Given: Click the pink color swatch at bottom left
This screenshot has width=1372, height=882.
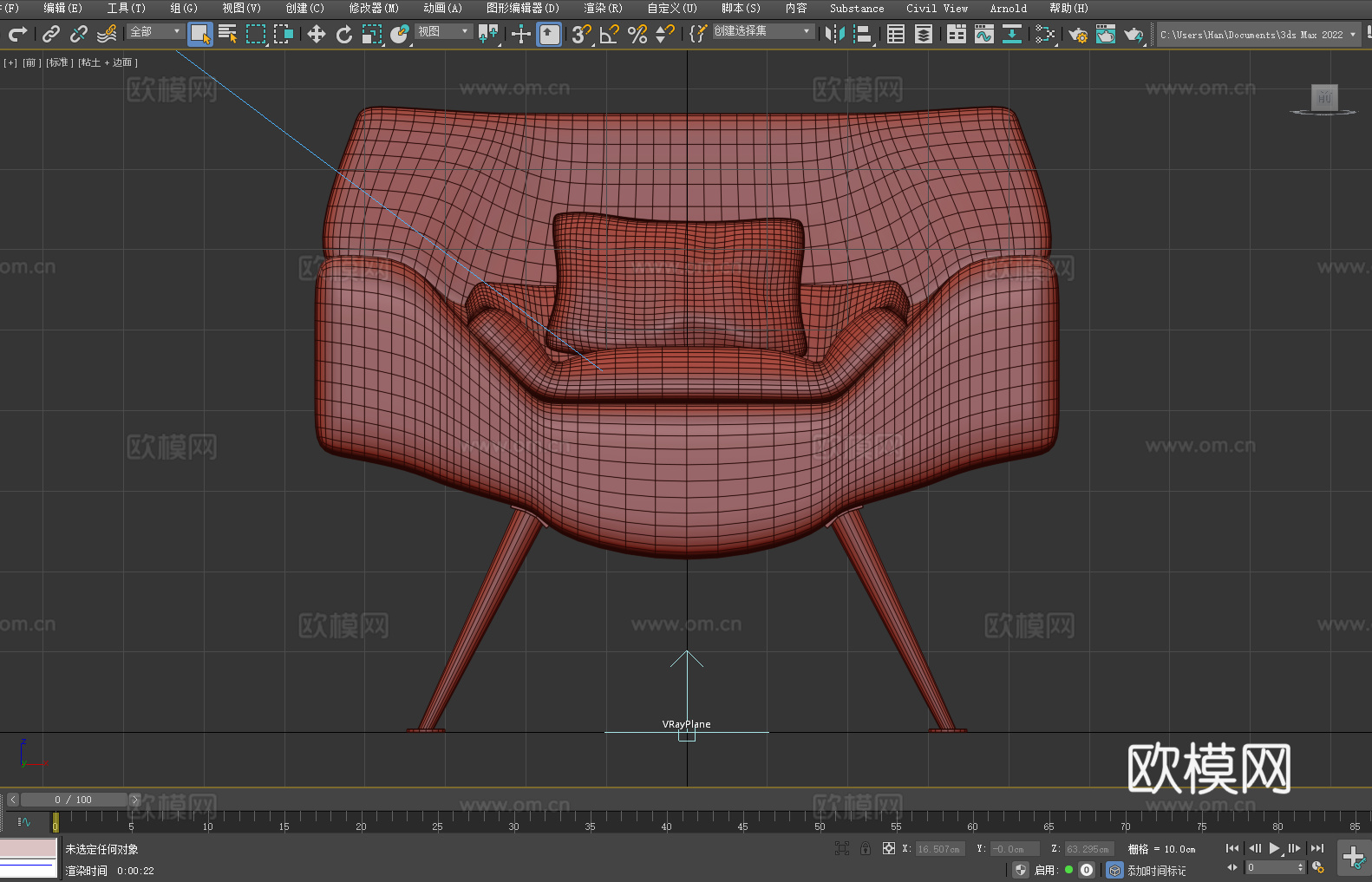Looking at the screenshot, I should [x=29, y=848].
